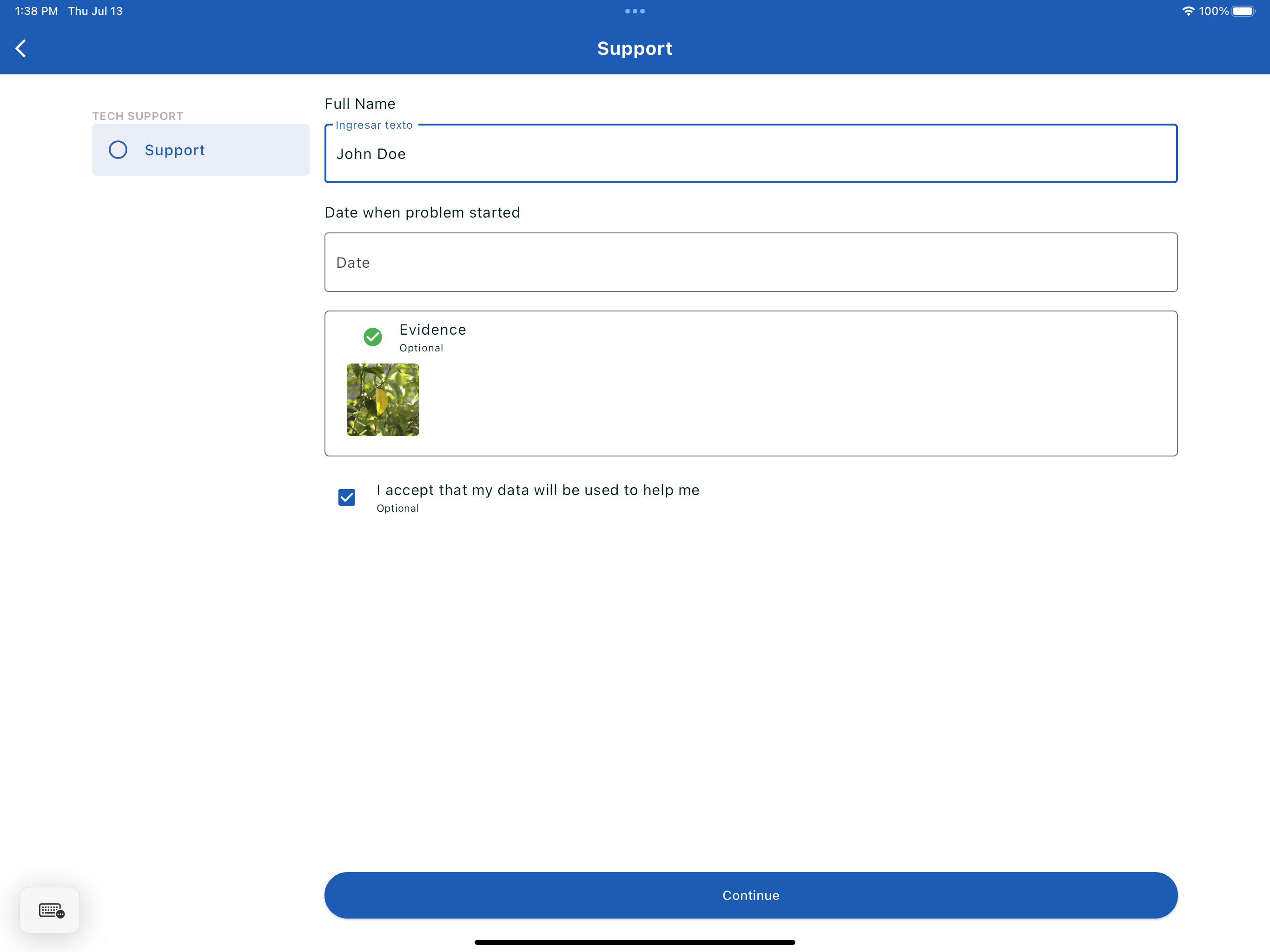Image resolution: width=1270 pixels, height=952 pixels.
Task: Tap the green Evidence checkmark icon
Action: (x=373, y=337)
